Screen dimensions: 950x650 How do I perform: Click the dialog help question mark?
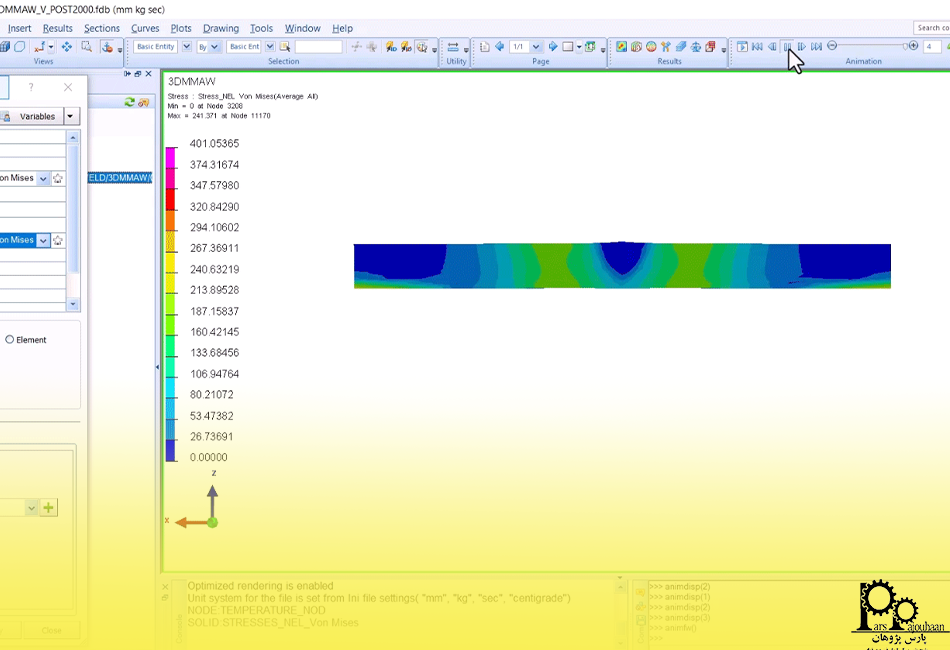[31, 88]
